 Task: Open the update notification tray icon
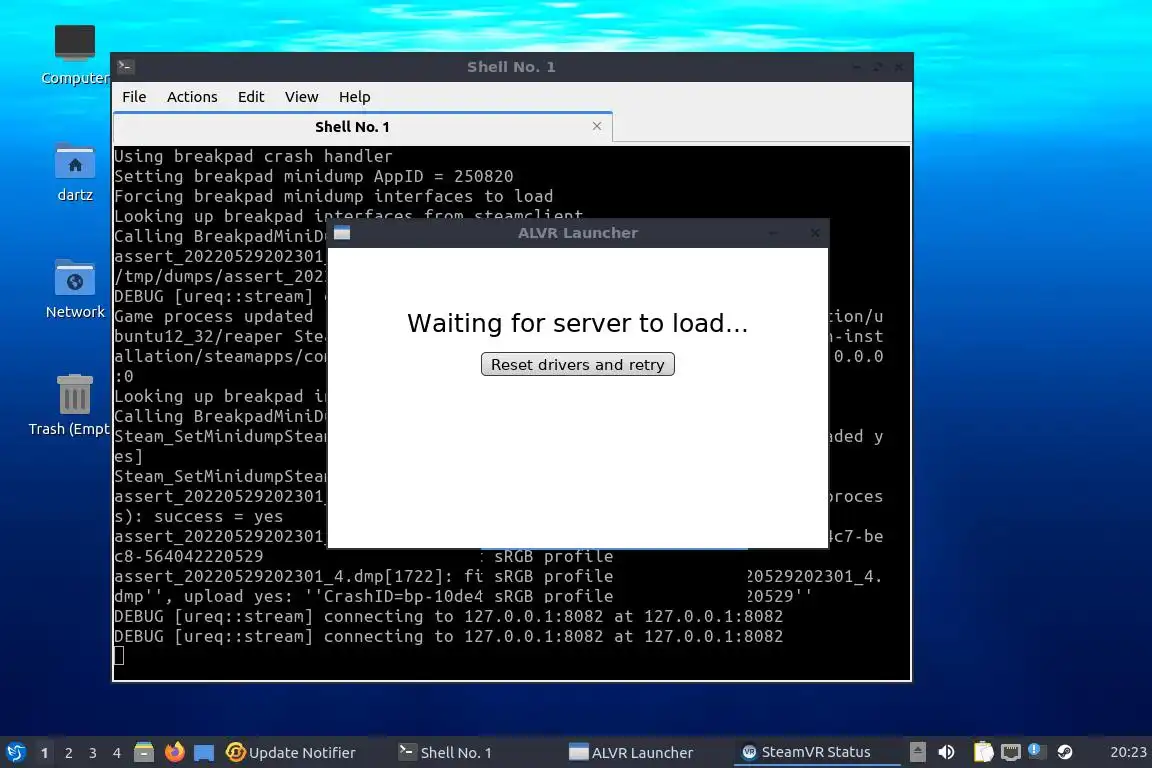[x=1036, y=751]
